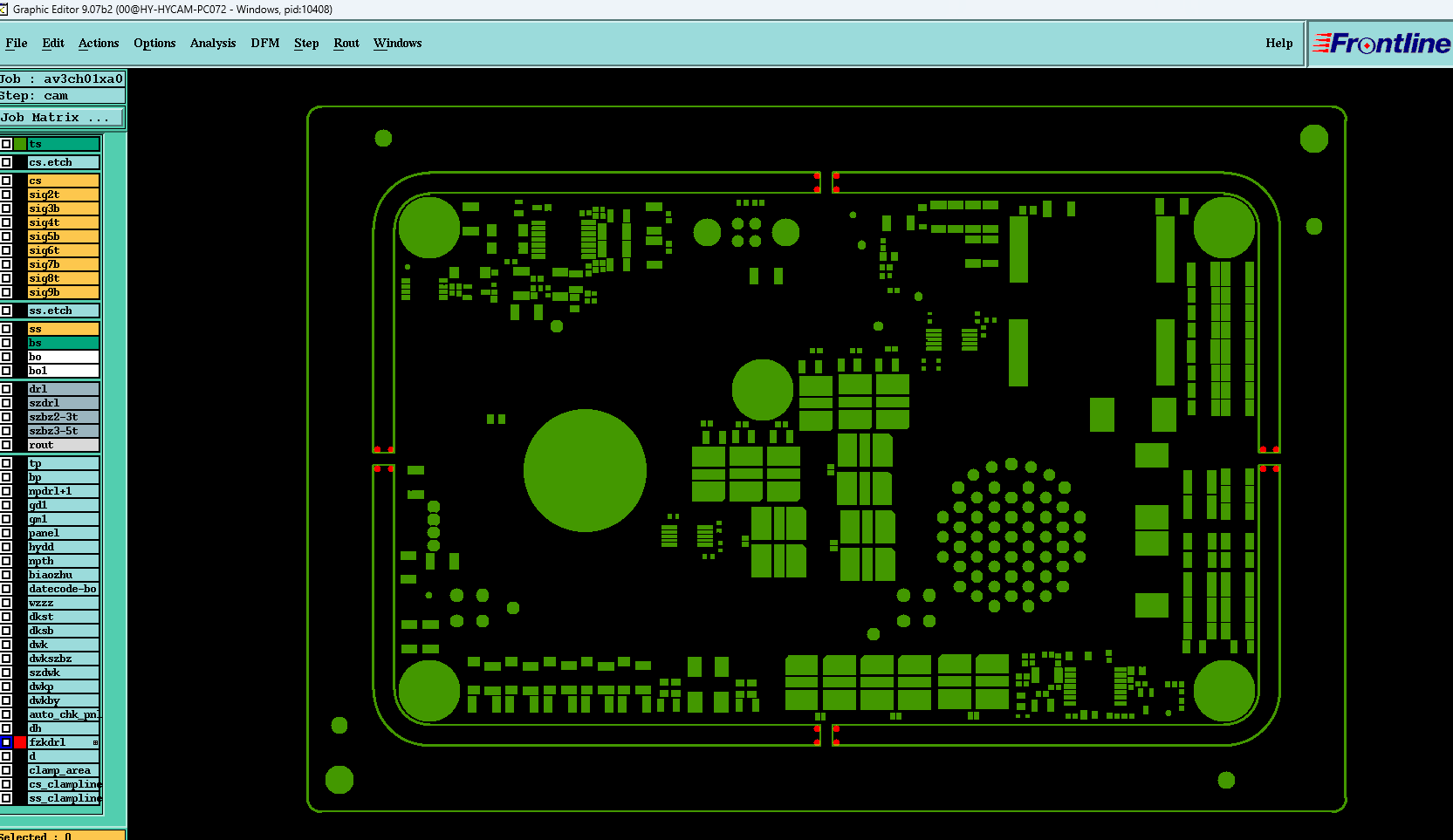Select the sig7b layer name
1453x840 pixels.
64,264
